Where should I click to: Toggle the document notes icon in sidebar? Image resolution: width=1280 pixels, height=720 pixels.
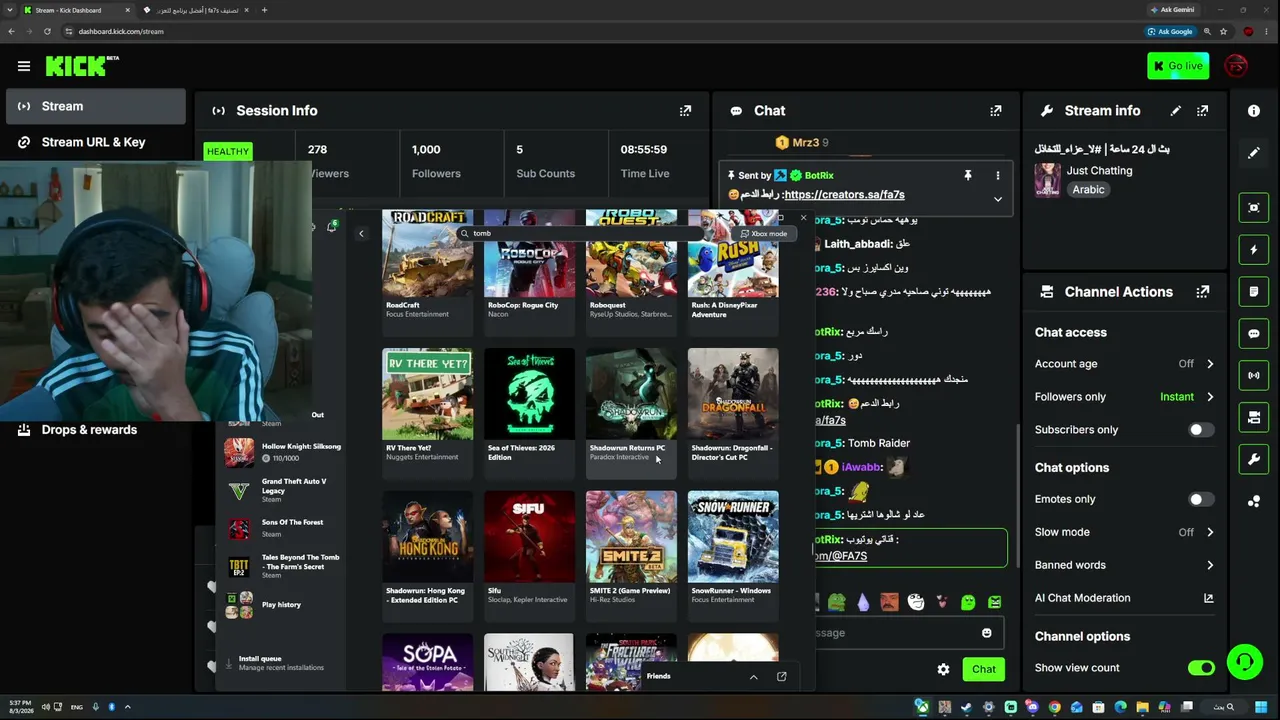click(x=1254, y=292)
